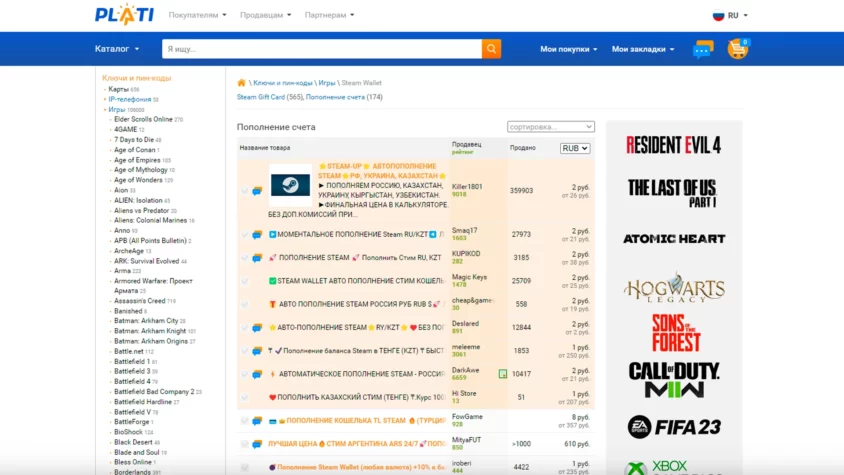
Task: Open Assassin's Creed category
Action: (139, 301)
